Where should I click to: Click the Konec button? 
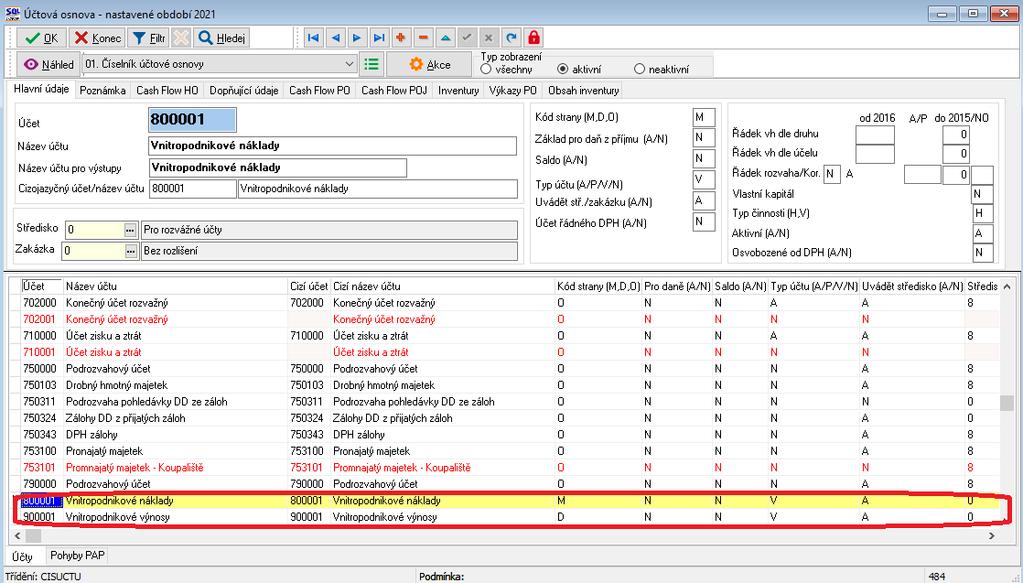click(97, 38)
